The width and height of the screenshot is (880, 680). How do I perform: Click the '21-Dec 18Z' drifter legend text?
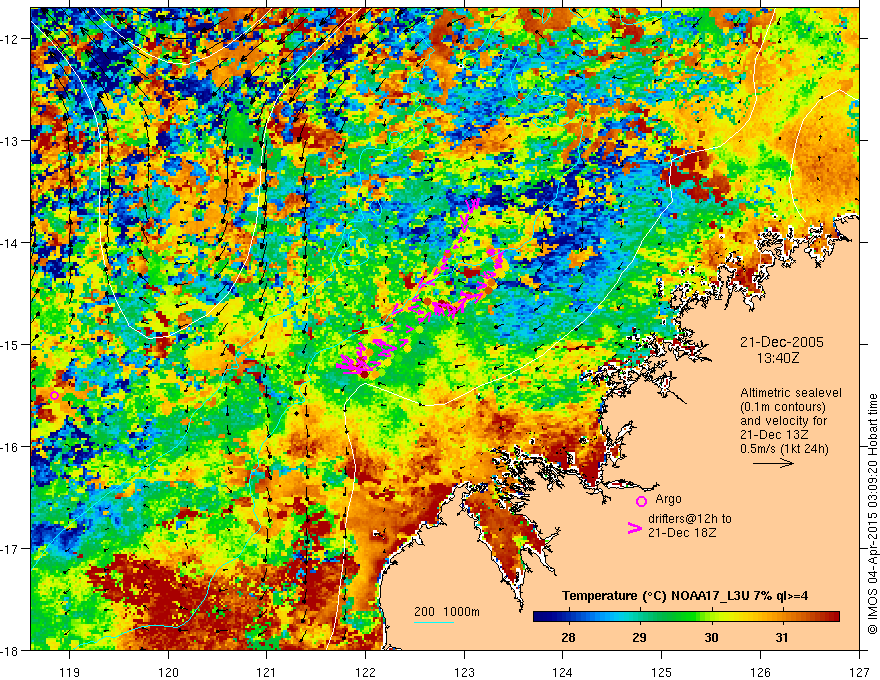pos(682,533)
